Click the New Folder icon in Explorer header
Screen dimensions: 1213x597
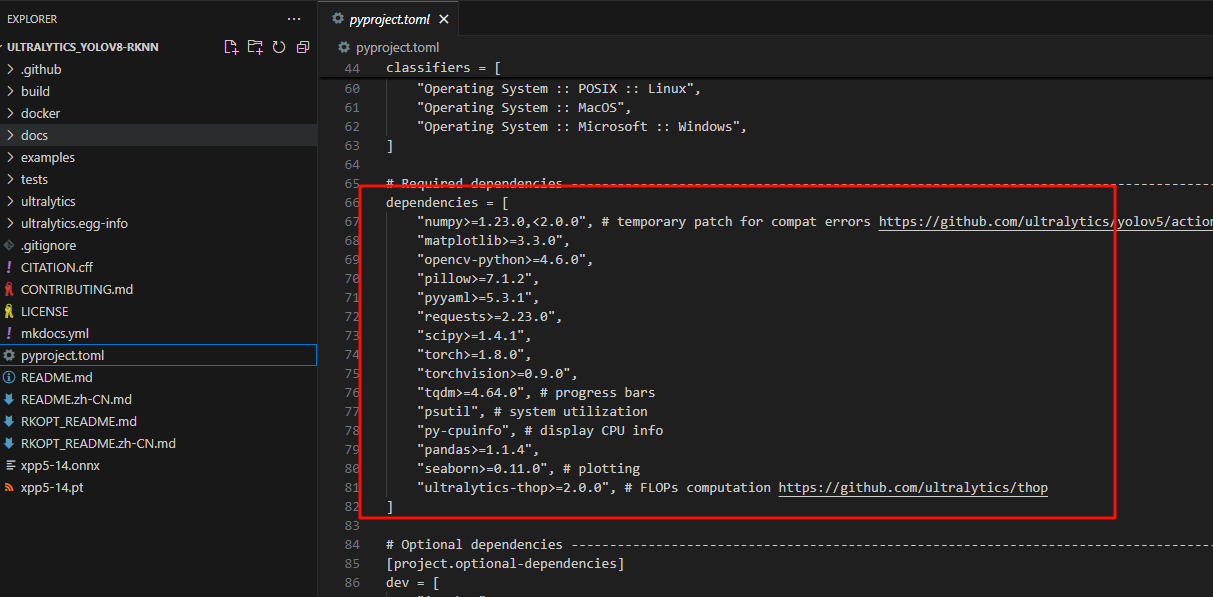(x=255, y=47)
